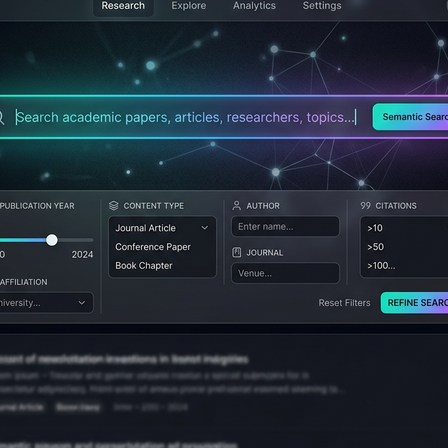This screenshot has width=448, height=448.
Task: Switch to the Research tab
Action: click(x=123, y=6)
